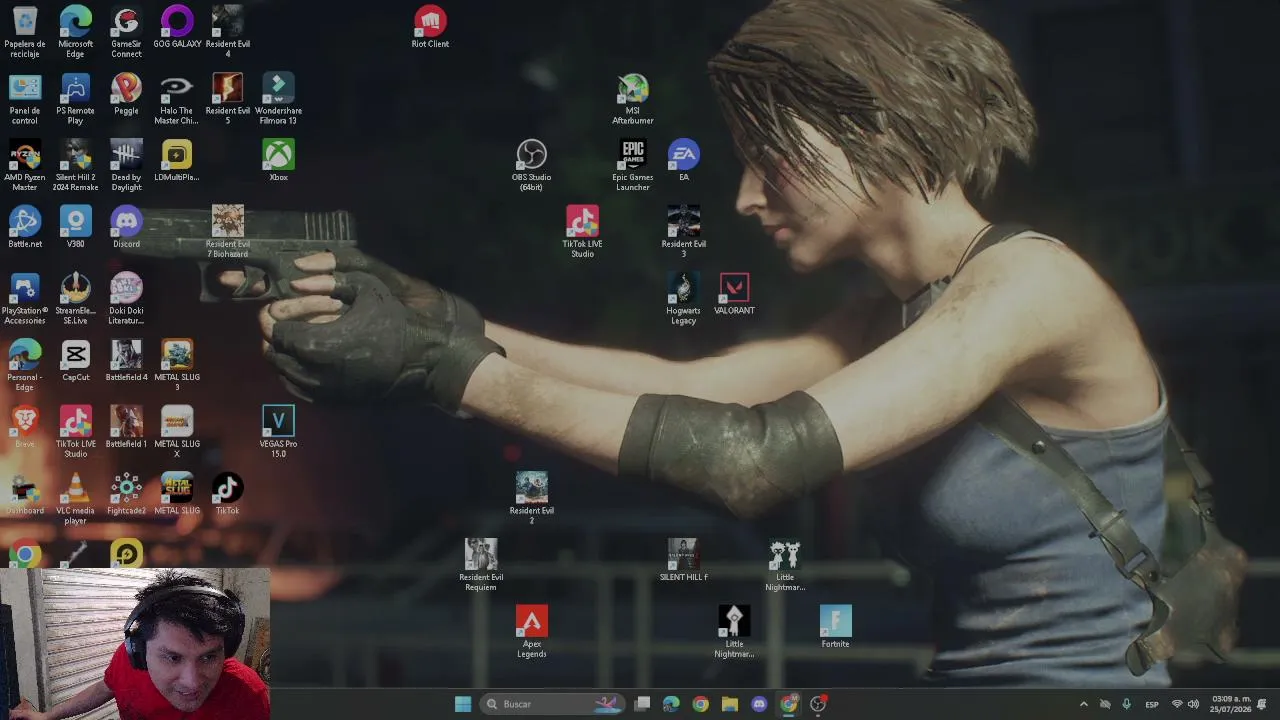Open the OBS Studio (64bit) shortcut
Image resolution: width=1280 pixels, height=720 pixels.
532,165
